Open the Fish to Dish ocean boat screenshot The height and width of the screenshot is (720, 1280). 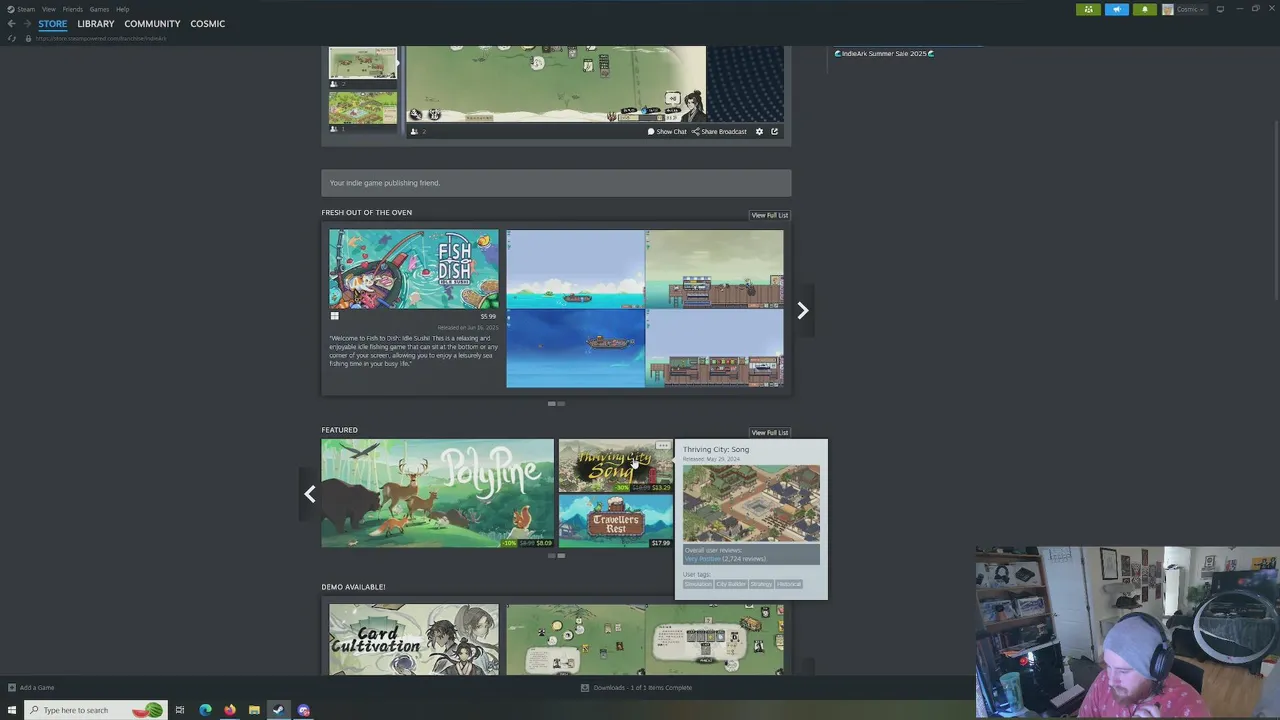(576, 269)
